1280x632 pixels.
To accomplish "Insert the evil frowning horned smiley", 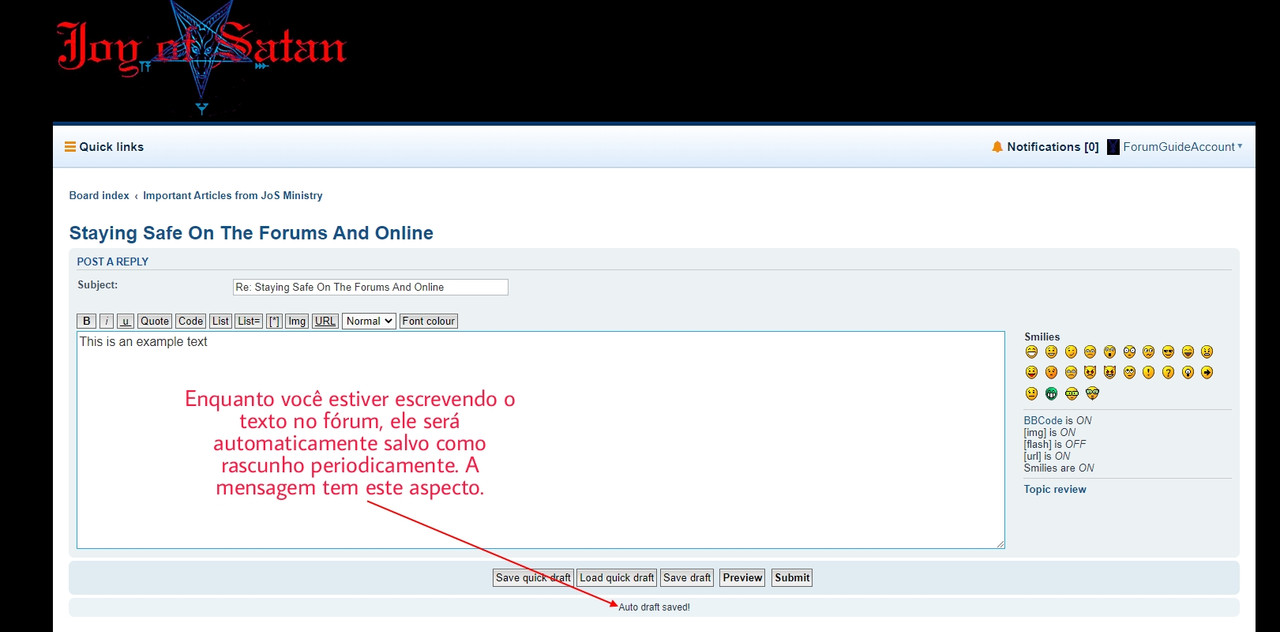I will click(1090, 372).
